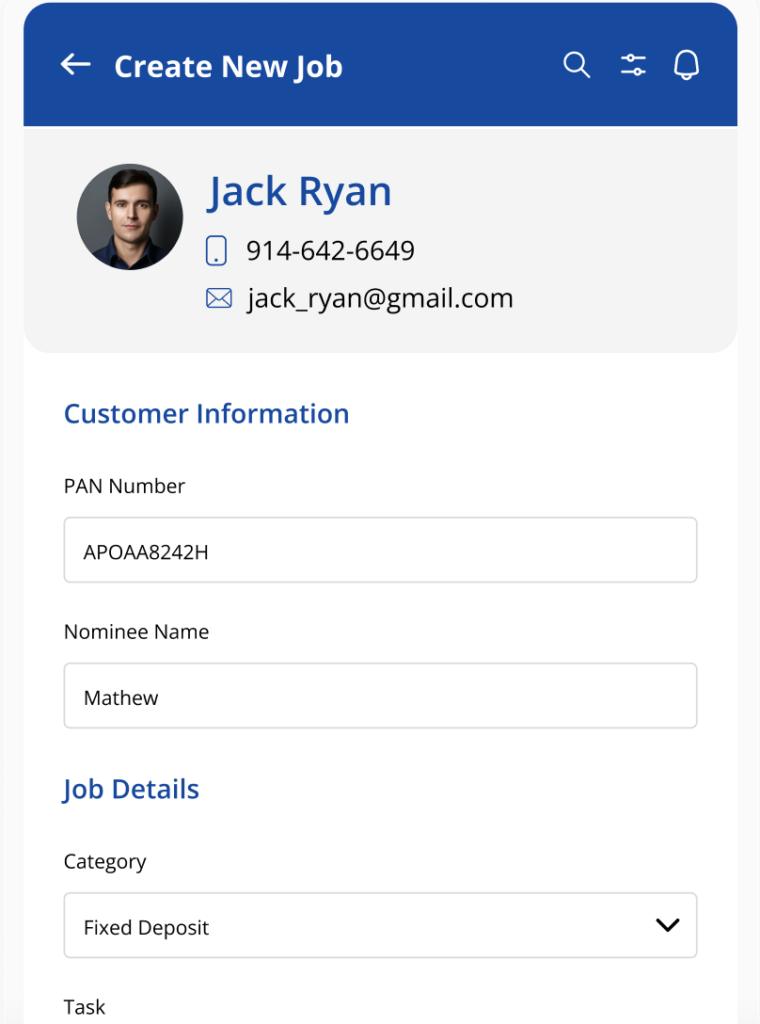Screen dimensions: 760x1024
Task: Tap the mobile phone icon
Action: click(216, 251)
